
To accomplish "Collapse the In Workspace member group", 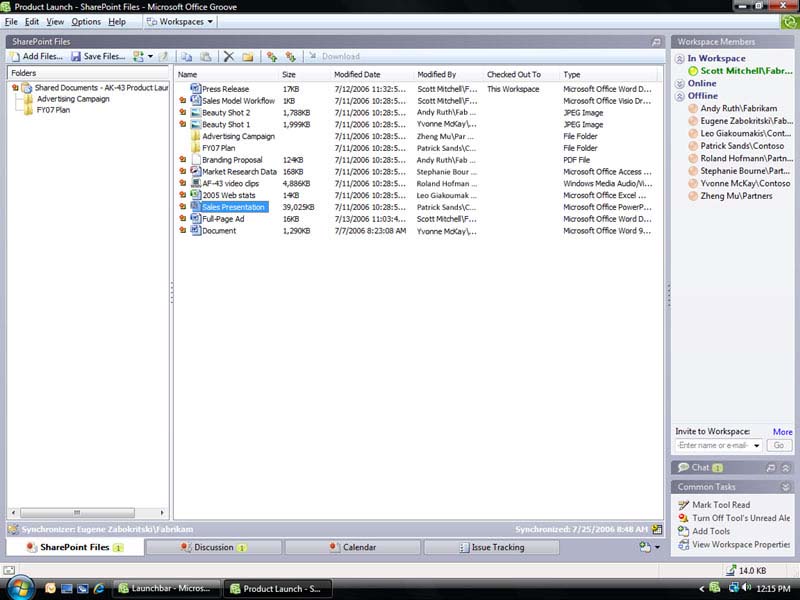I will pos(680,59).
